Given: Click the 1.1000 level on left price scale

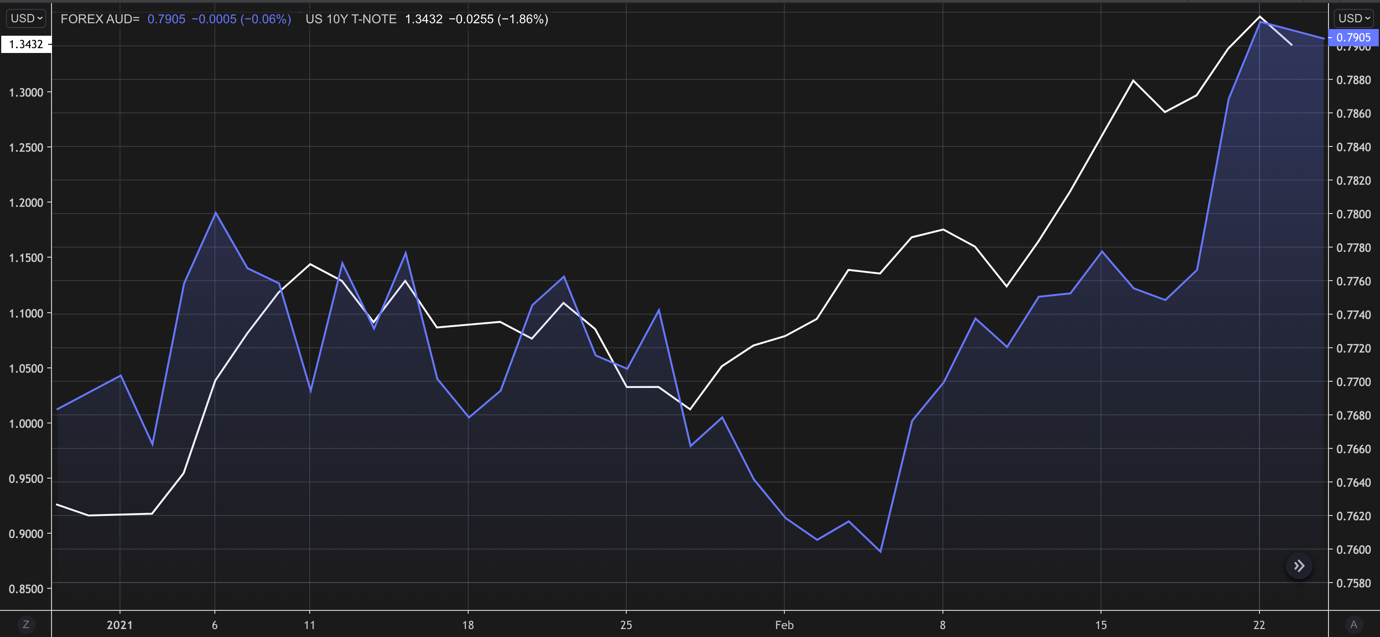Looking at the screenshot, I should tap(26, 313).
